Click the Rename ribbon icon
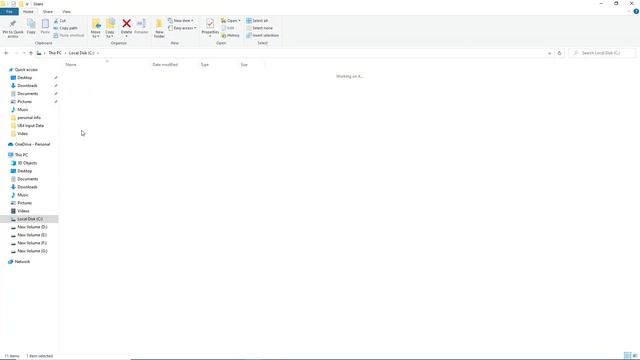This screenshot has width=640, height=360. tap(141, 27)
